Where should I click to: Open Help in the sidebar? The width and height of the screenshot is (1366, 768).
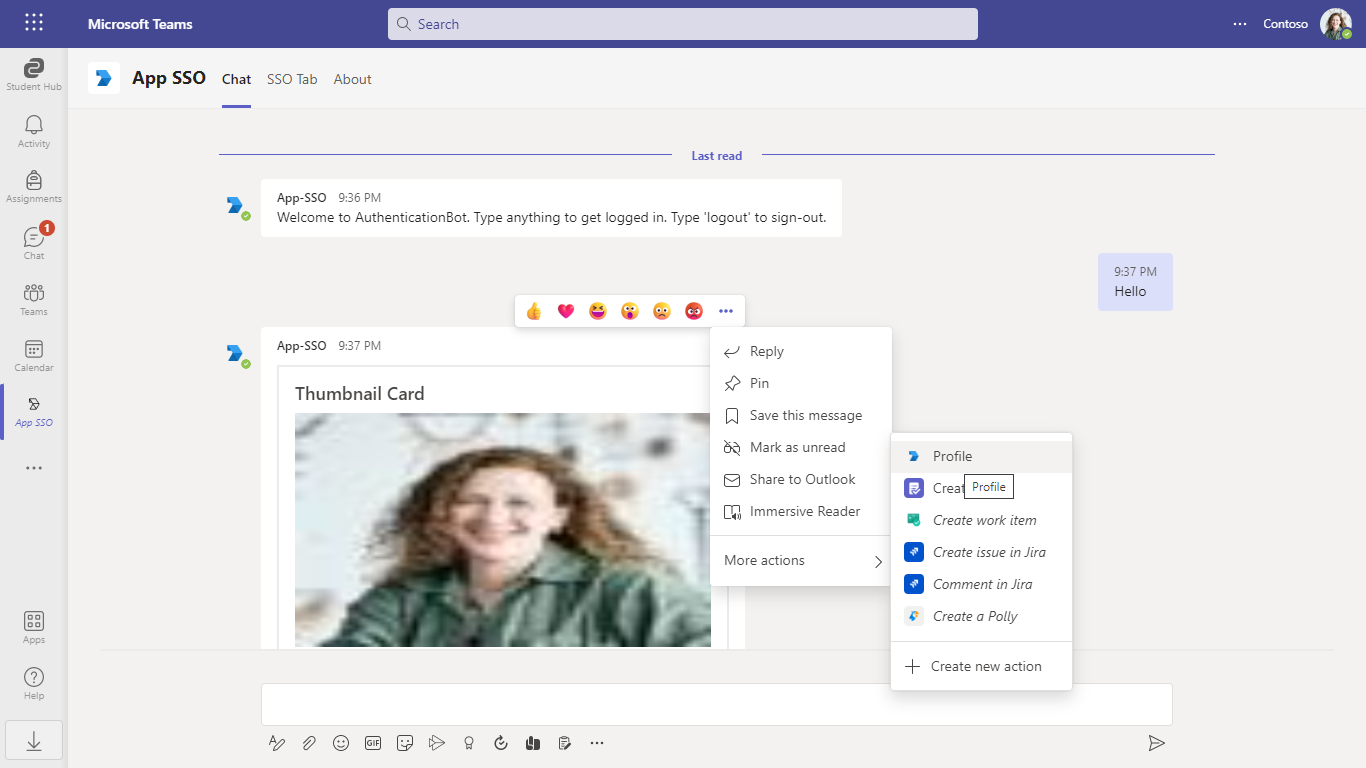pos(34,683)
